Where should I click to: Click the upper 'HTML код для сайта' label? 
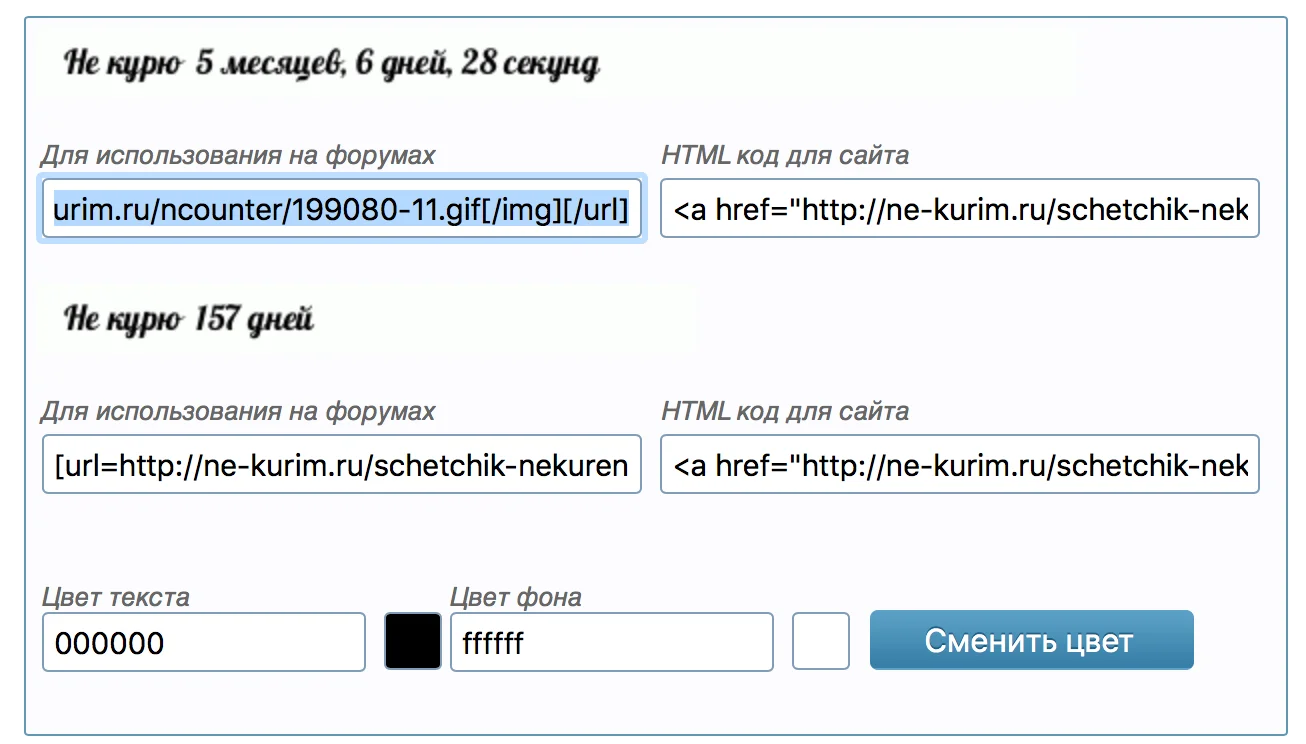tap(785, 155)
